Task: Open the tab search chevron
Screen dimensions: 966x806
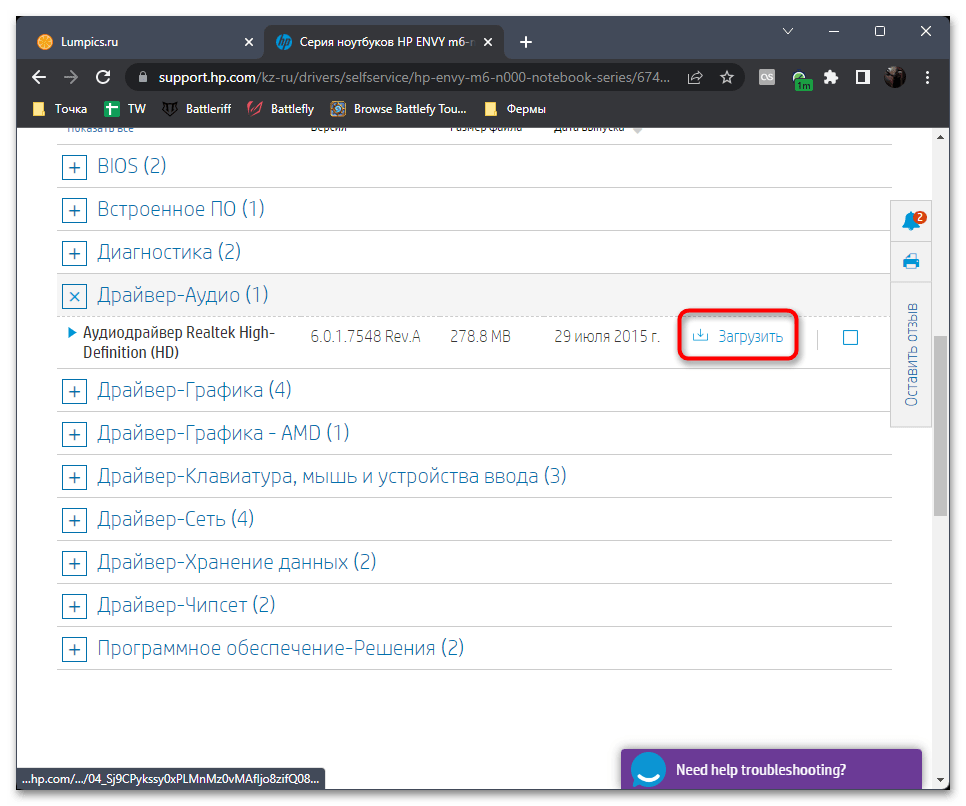Action: (x=788, y=31)
